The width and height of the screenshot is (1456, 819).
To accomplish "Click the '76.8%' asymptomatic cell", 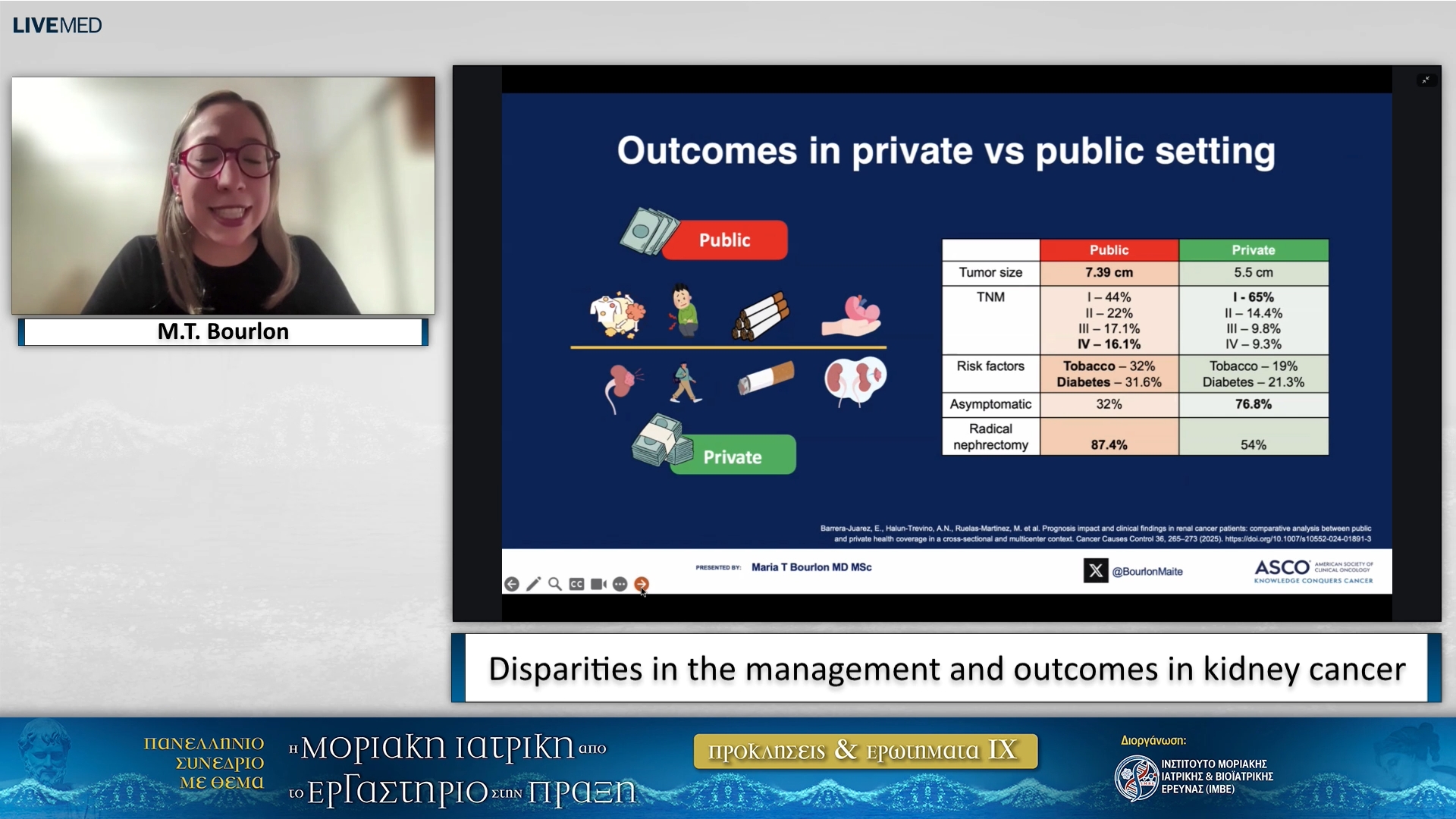I will tap(1254, 404).
